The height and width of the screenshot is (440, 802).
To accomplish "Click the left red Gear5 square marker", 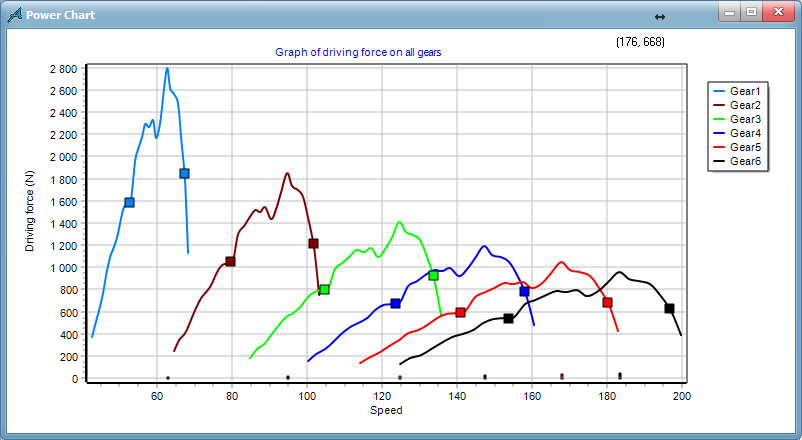I will click(460, 312).
